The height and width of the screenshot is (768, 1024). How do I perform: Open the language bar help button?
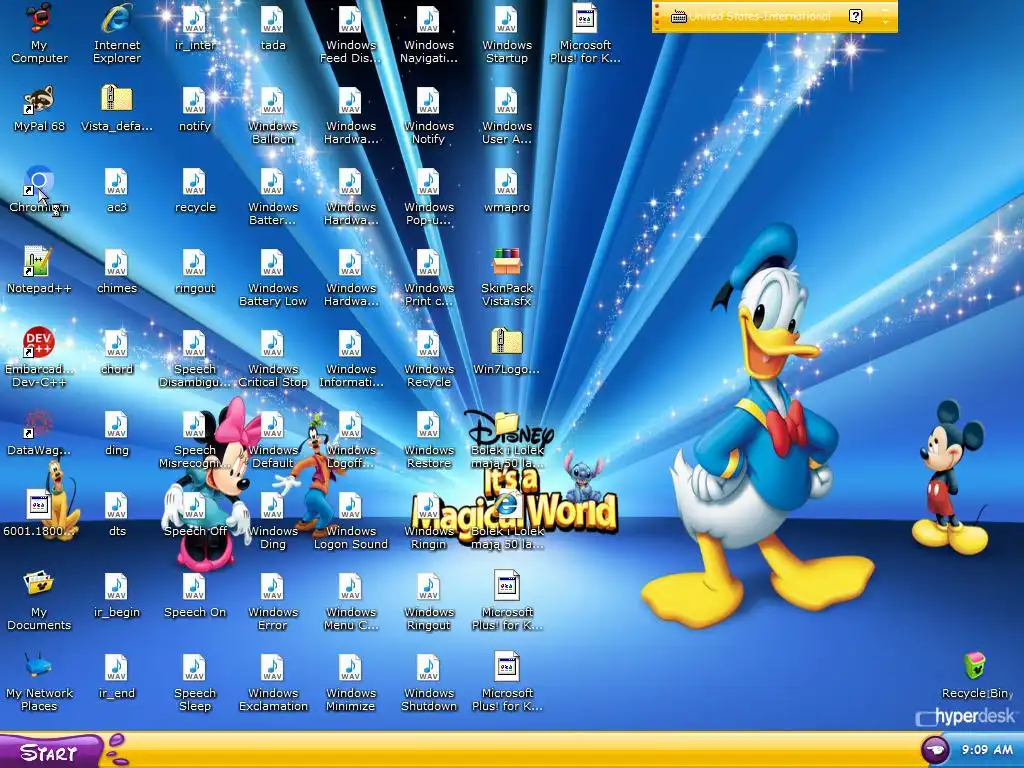856,16
